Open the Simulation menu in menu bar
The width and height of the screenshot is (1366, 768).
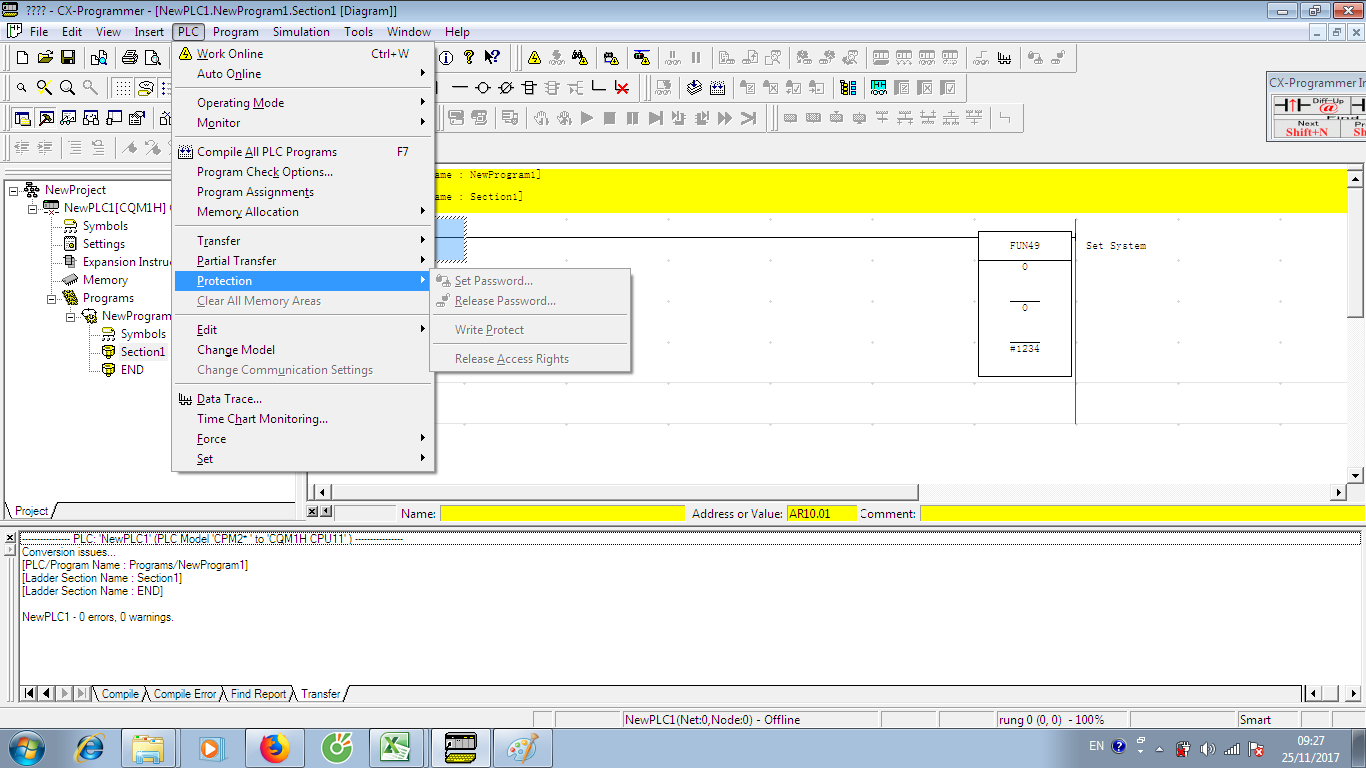[x=301, y=32]
